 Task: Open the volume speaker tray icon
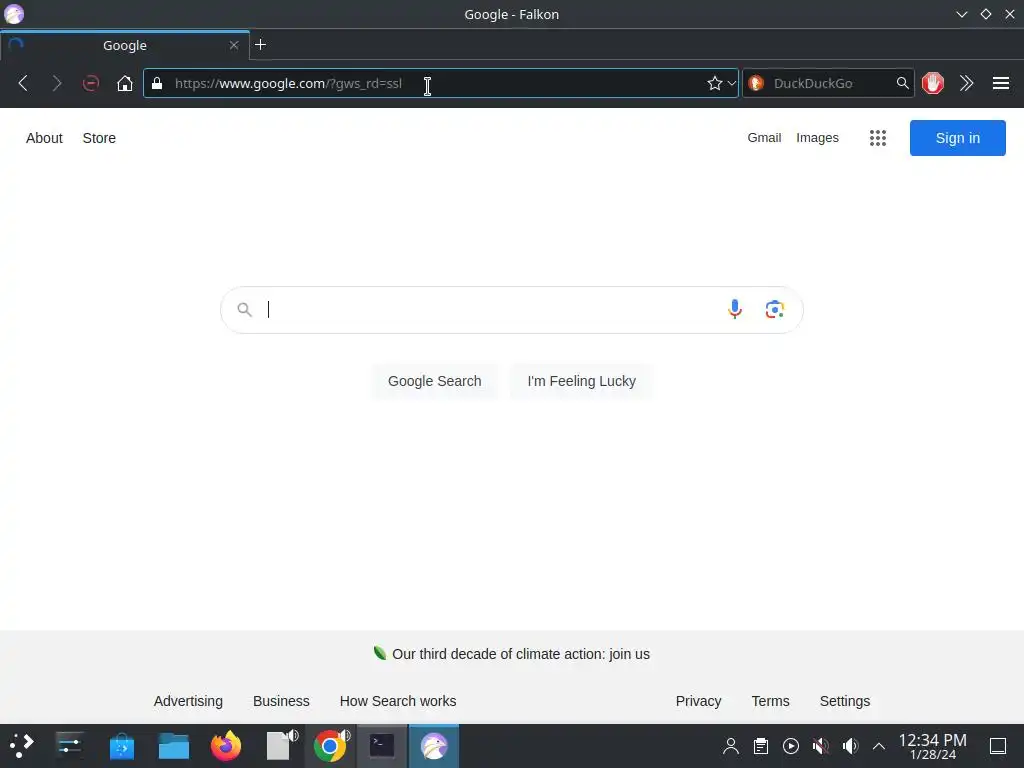tap(850, 746)
